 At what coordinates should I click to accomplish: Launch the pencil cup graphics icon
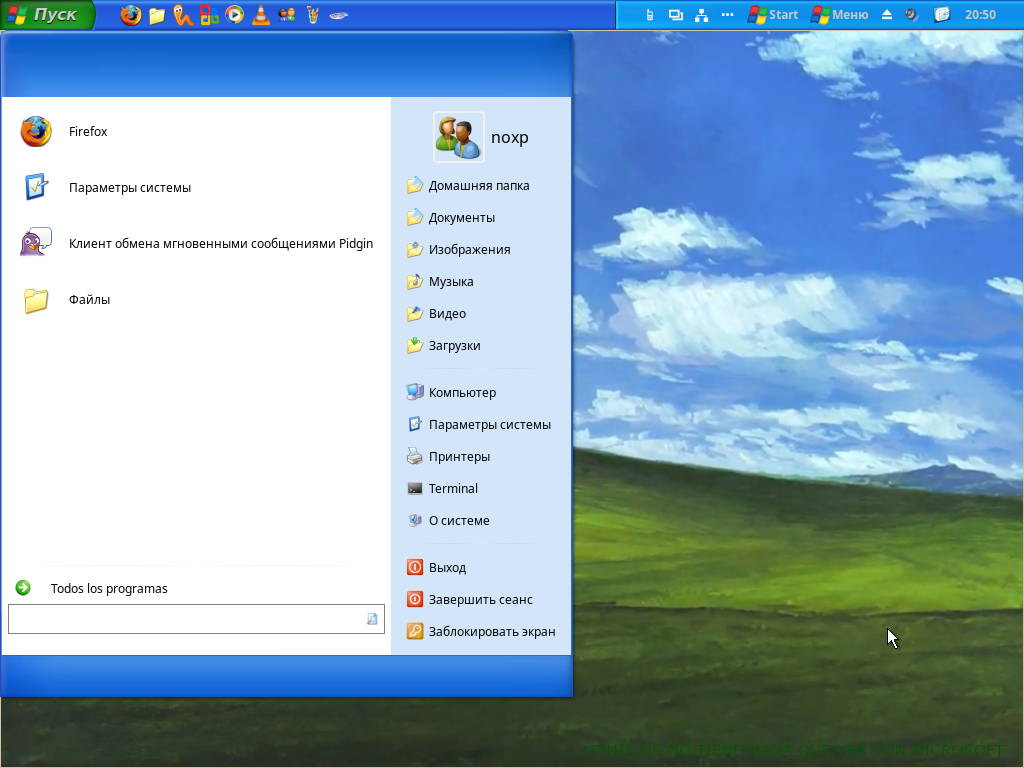313,15
